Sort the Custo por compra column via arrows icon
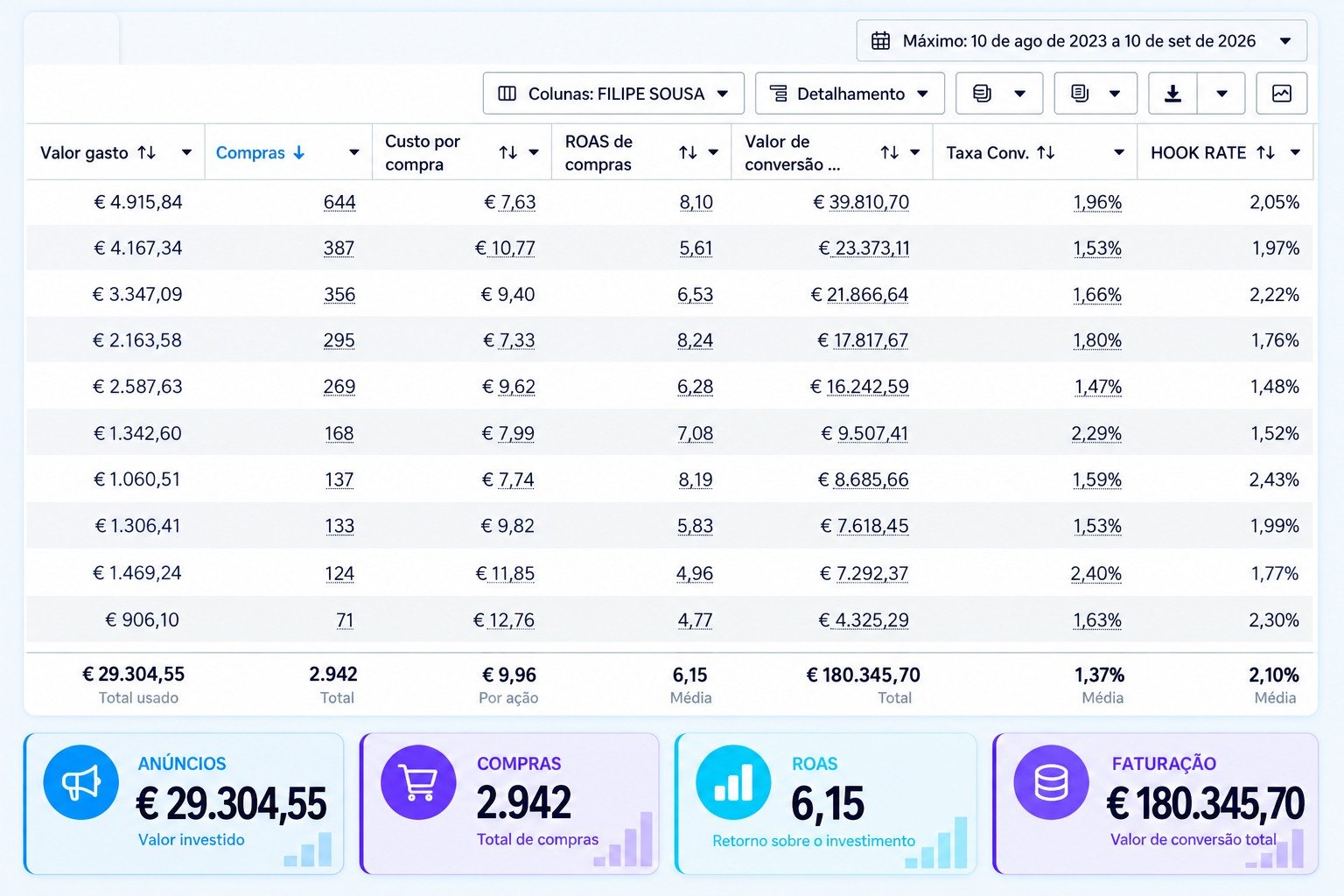 [508, 152]
